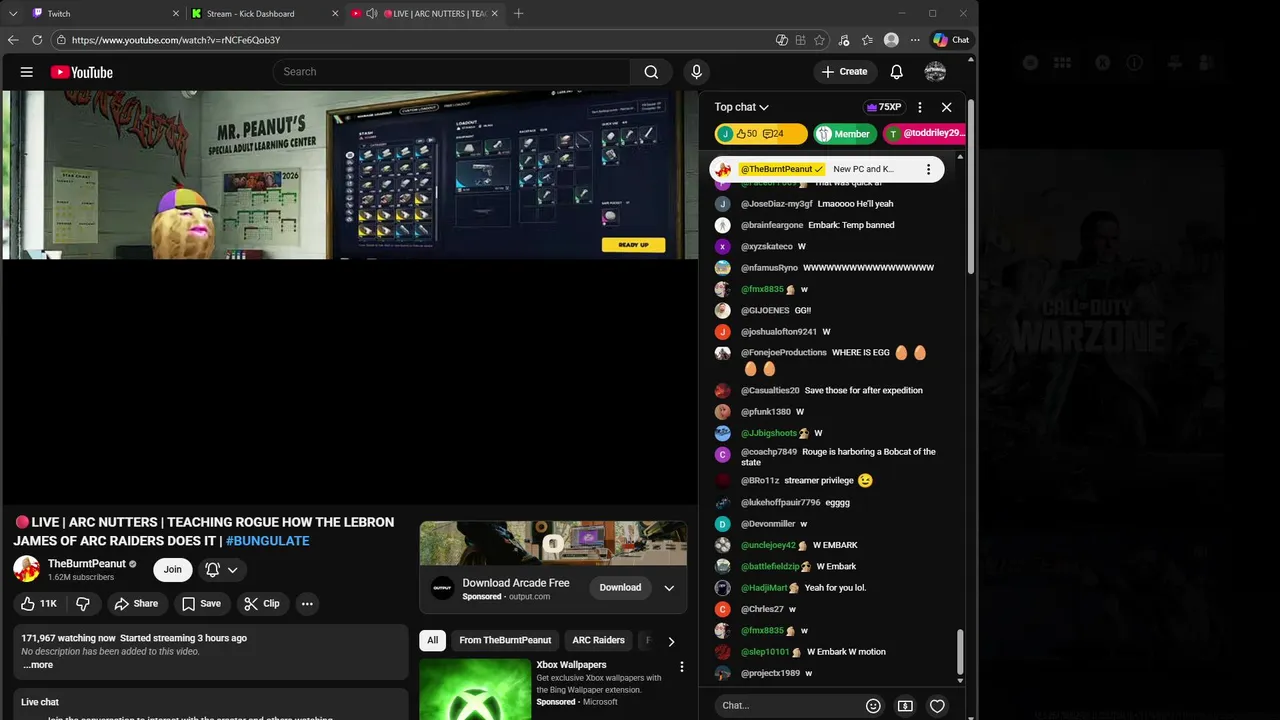Open pinned message options menu
The width and height of the screenshot is (1280, 720).
click(928, 169)
